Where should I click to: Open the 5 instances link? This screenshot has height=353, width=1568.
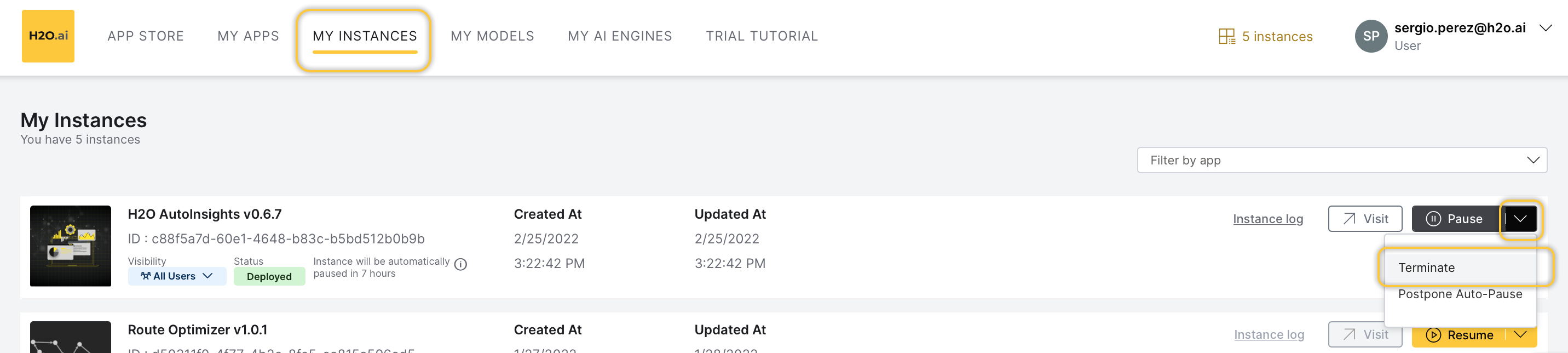(1277, 37)
